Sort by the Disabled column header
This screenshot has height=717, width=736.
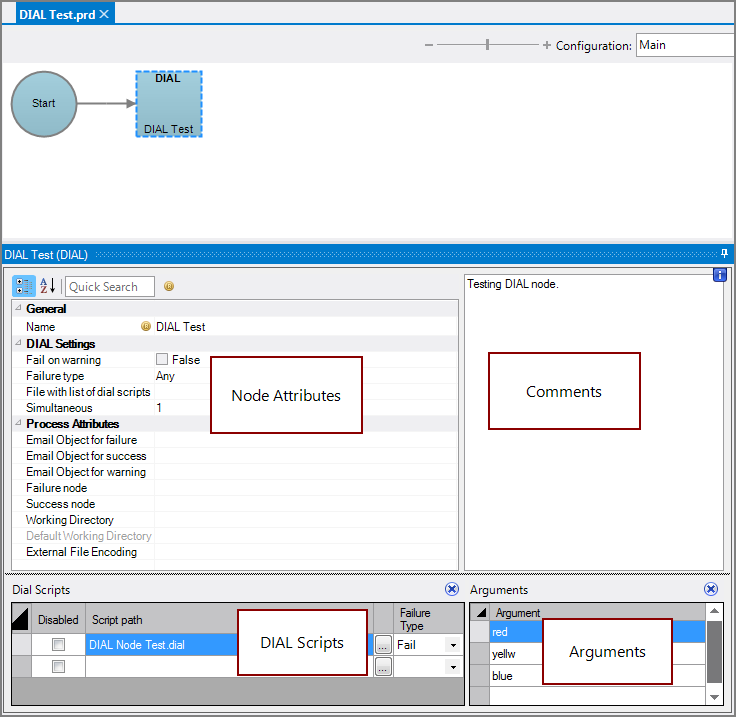coord(58,619)
